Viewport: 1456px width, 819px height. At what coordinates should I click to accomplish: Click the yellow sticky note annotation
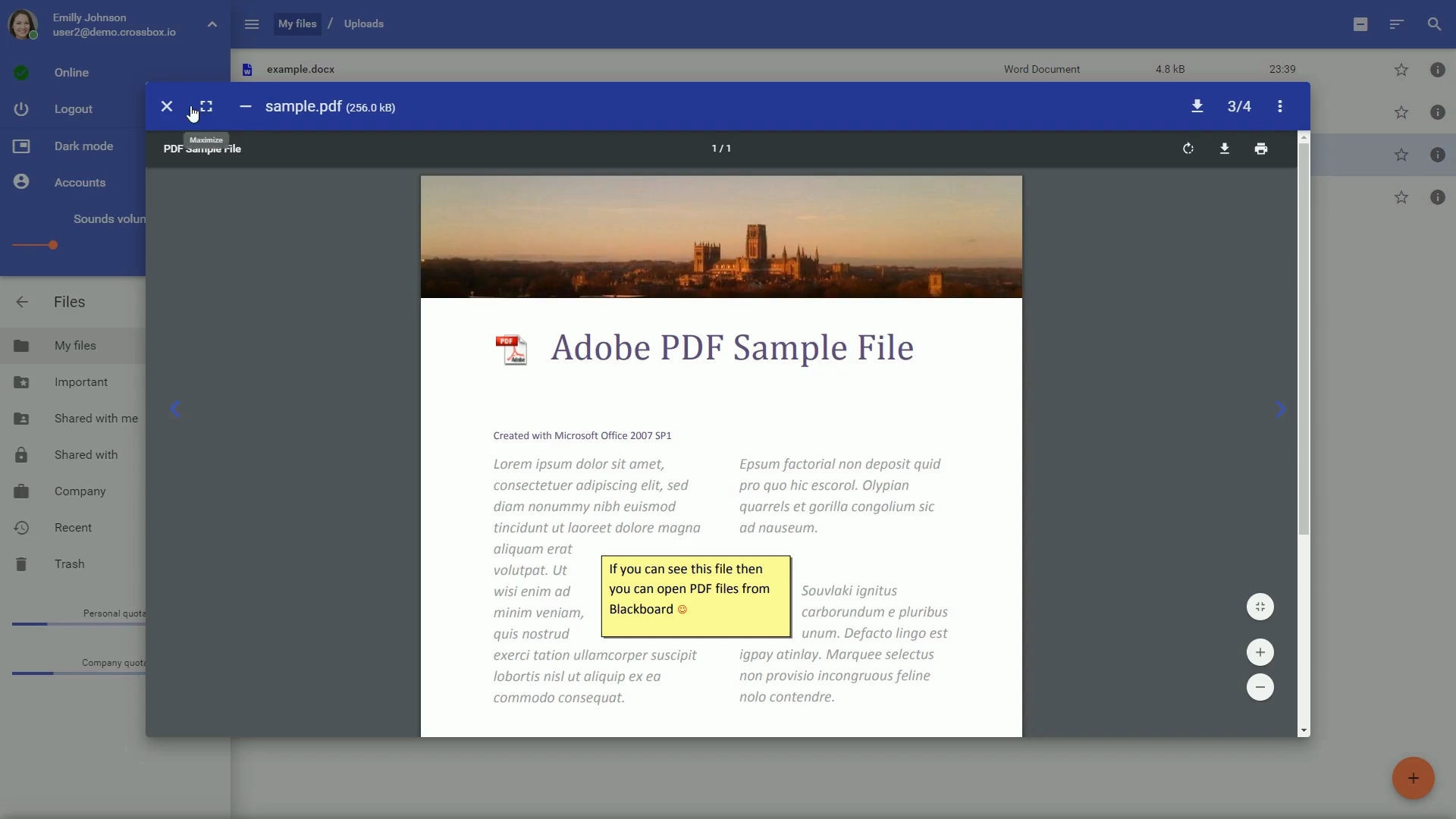(696, 597)
